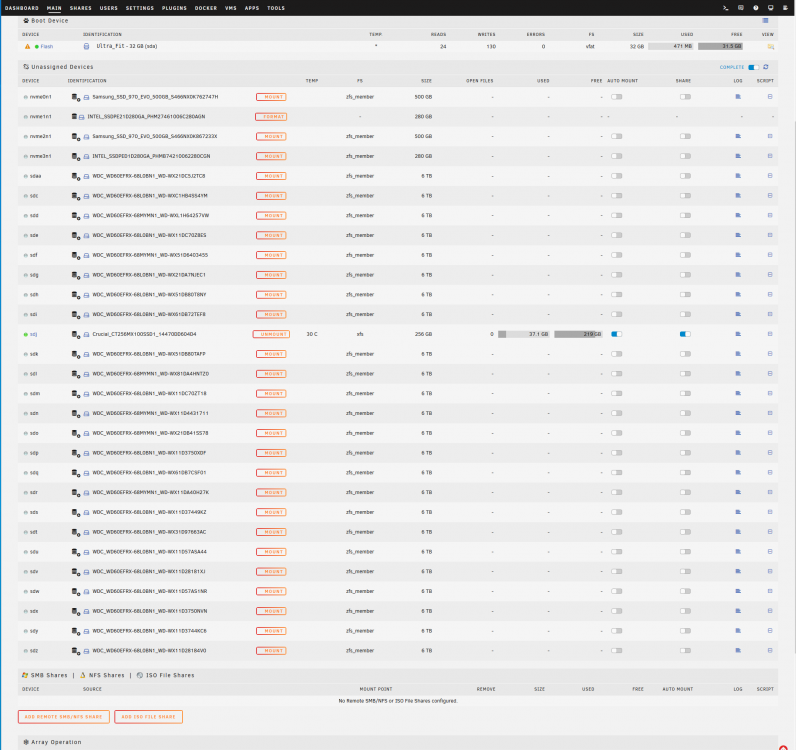Open the web terminal icon
Viewport: 796px width, 750px height.
point(726,8)
